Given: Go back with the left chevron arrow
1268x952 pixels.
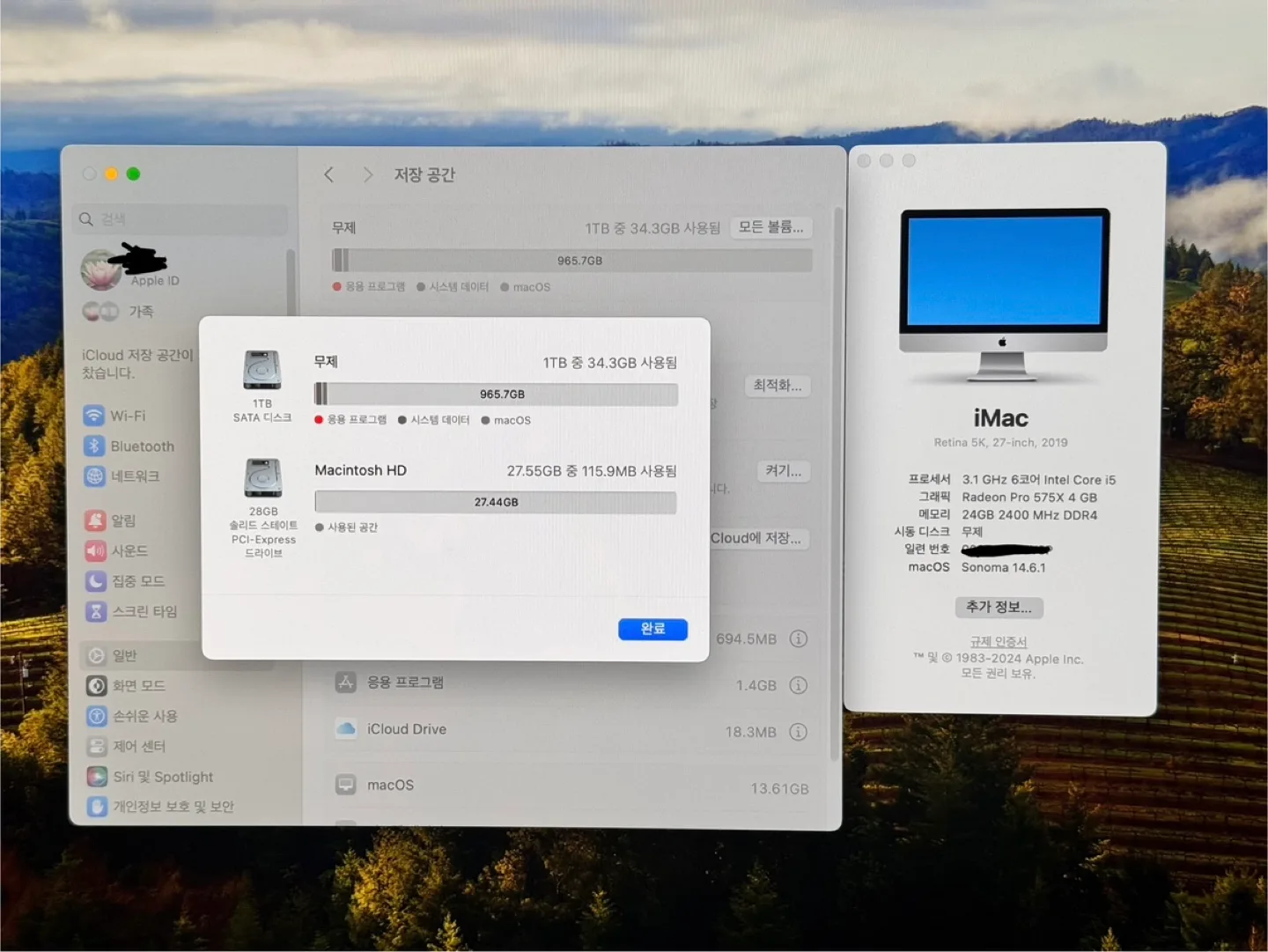Looking at the screenshot, I should pos(328,174).
